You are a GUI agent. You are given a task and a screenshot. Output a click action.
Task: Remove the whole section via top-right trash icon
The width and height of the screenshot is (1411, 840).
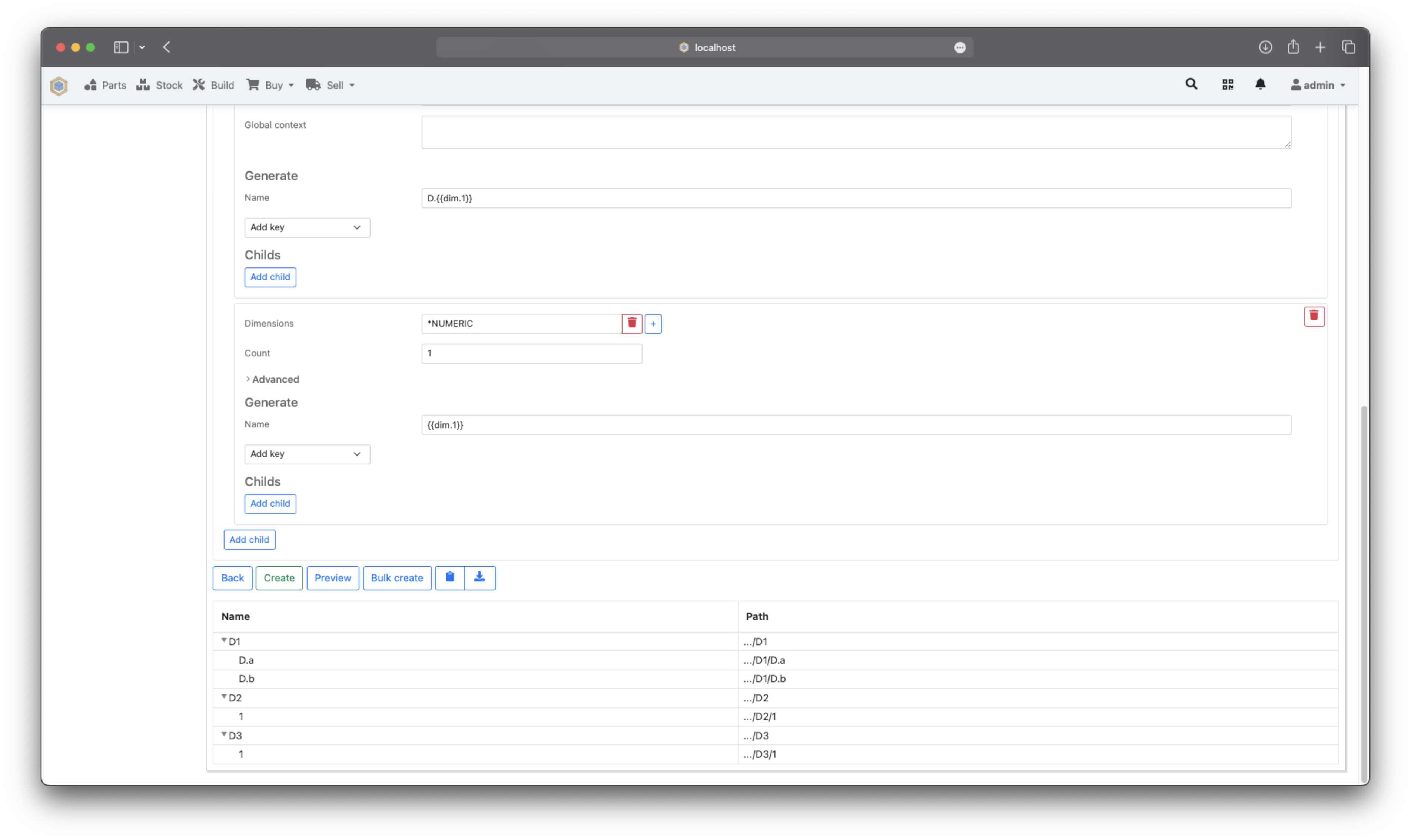tap(1314, 316)
